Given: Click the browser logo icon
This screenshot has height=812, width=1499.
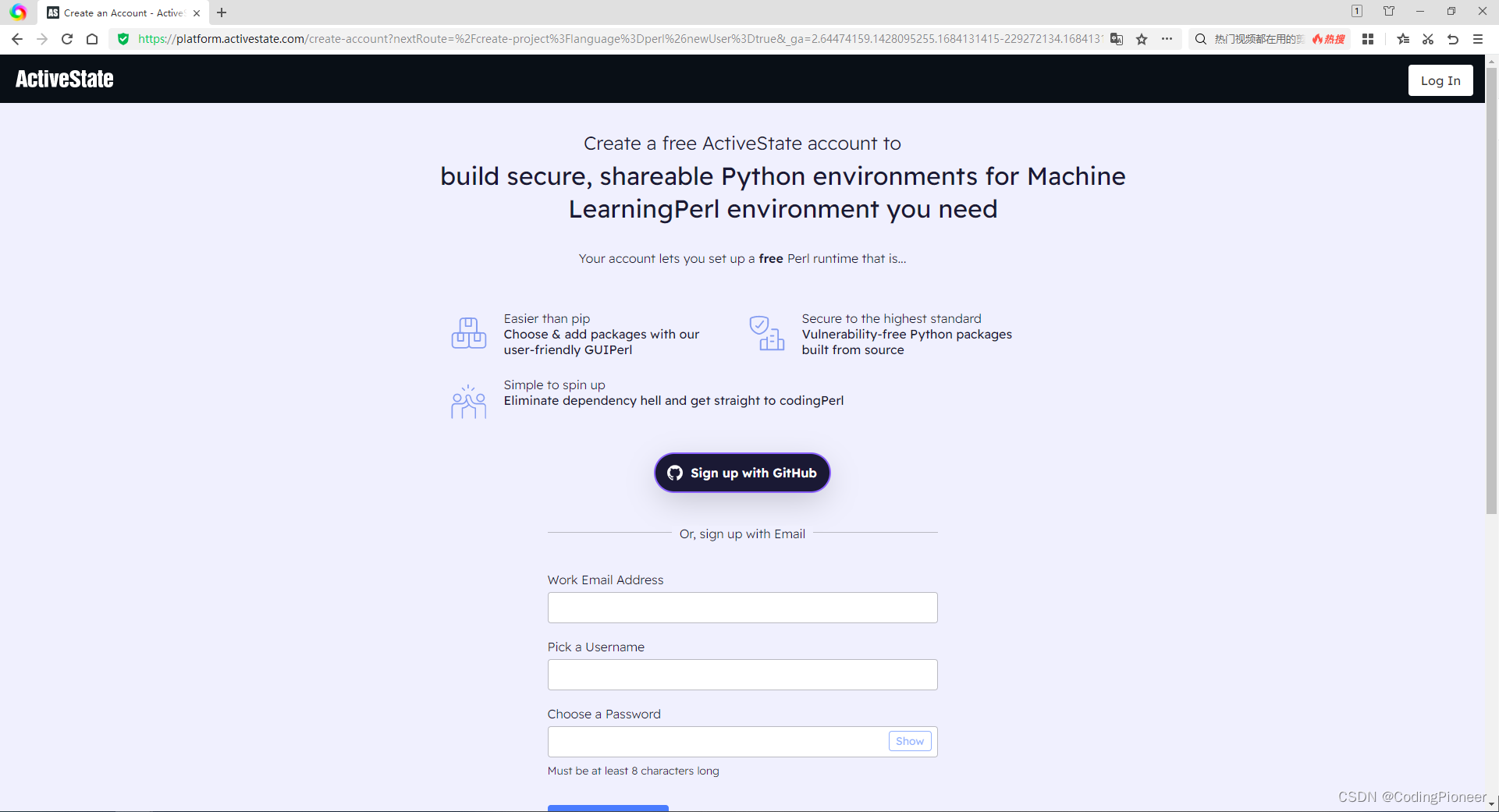Looking at the screenshot, I should (x=18, y=12).
